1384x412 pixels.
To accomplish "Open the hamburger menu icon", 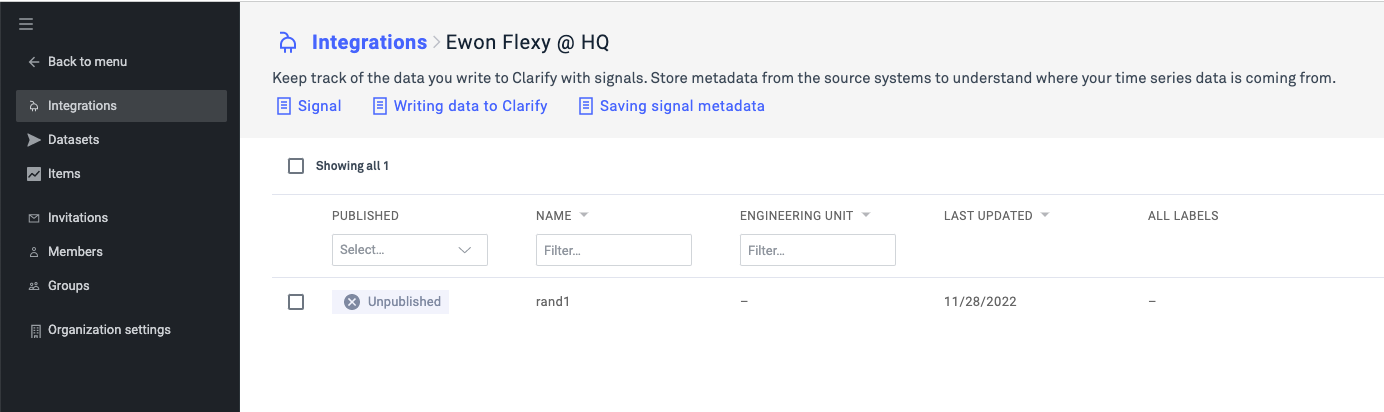I will tap(26, 24).
